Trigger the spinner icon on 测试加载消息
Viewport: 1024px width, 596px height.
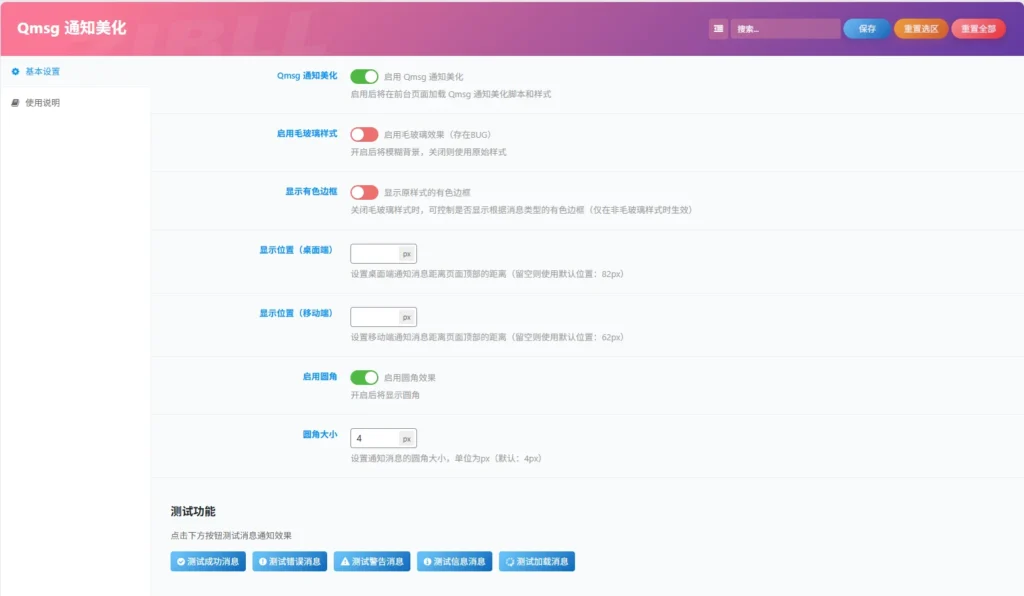(509, 562)
